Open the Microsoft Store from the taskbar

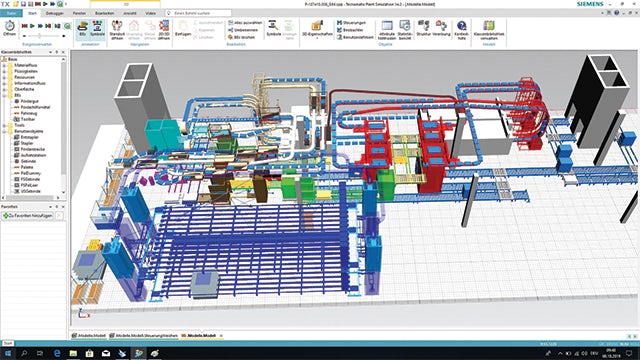(x=89, y=353)
